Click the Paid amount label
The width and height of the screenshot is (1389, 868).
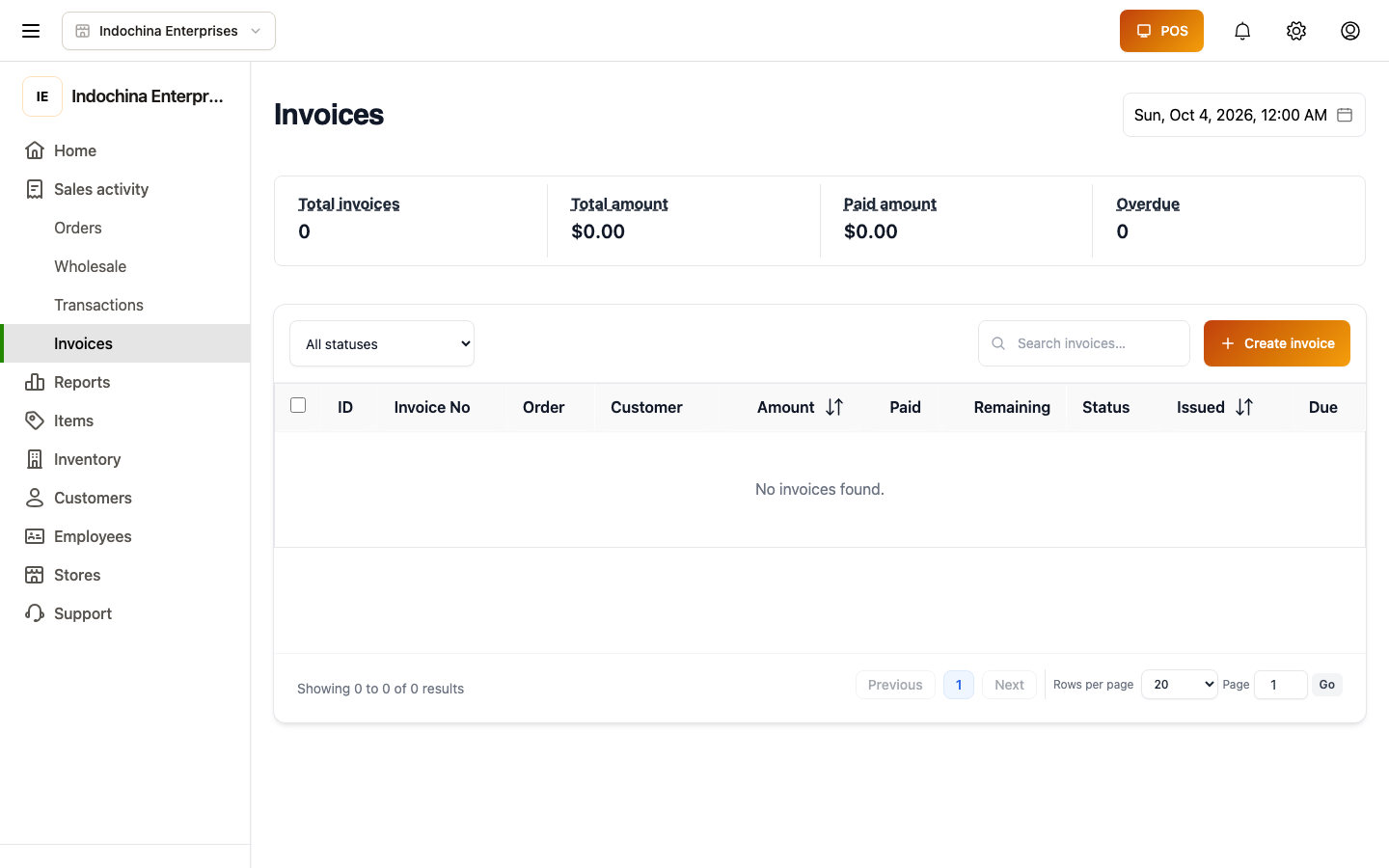(x=890, y=204)
